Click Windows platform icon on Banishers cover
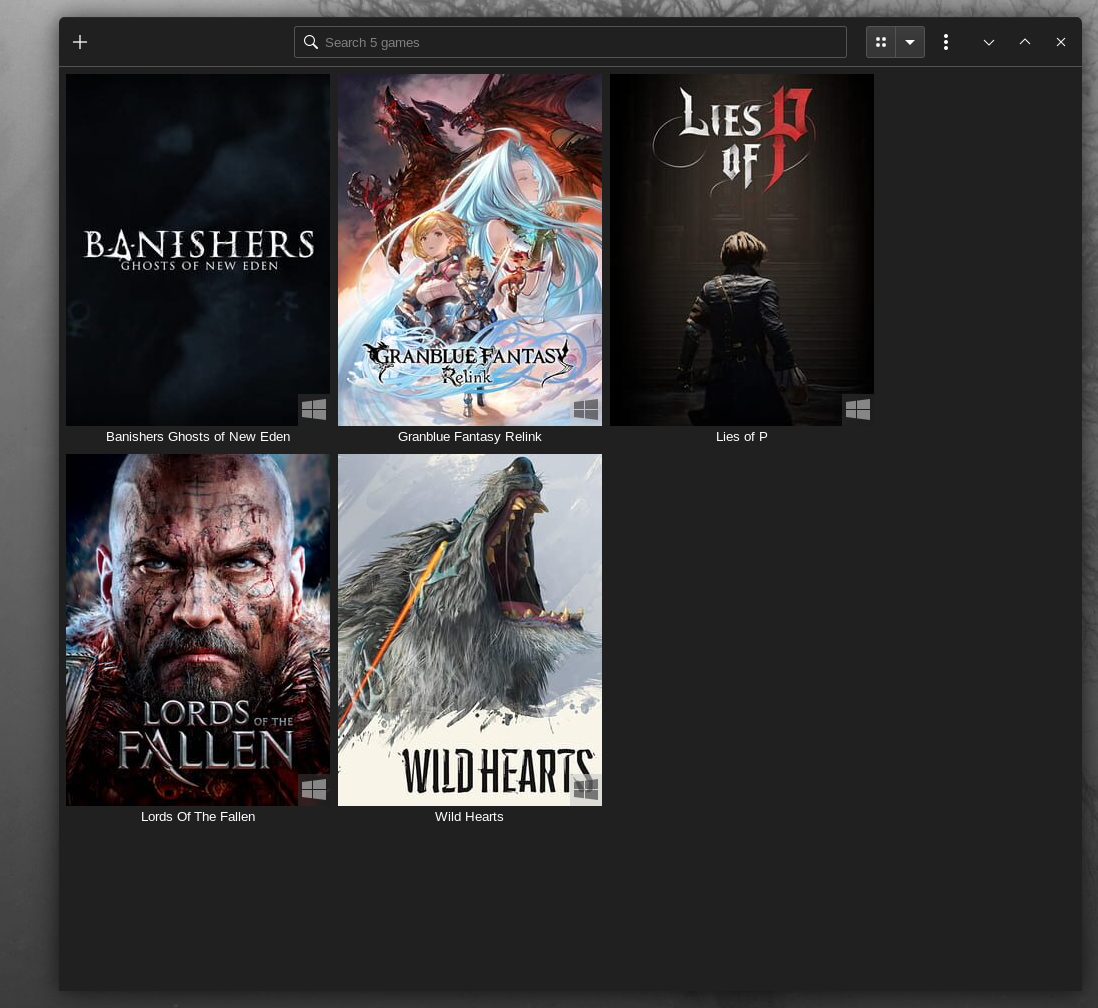This screenshot has width=1098, height=1008. pyautogui.click(x=314, y=410)
